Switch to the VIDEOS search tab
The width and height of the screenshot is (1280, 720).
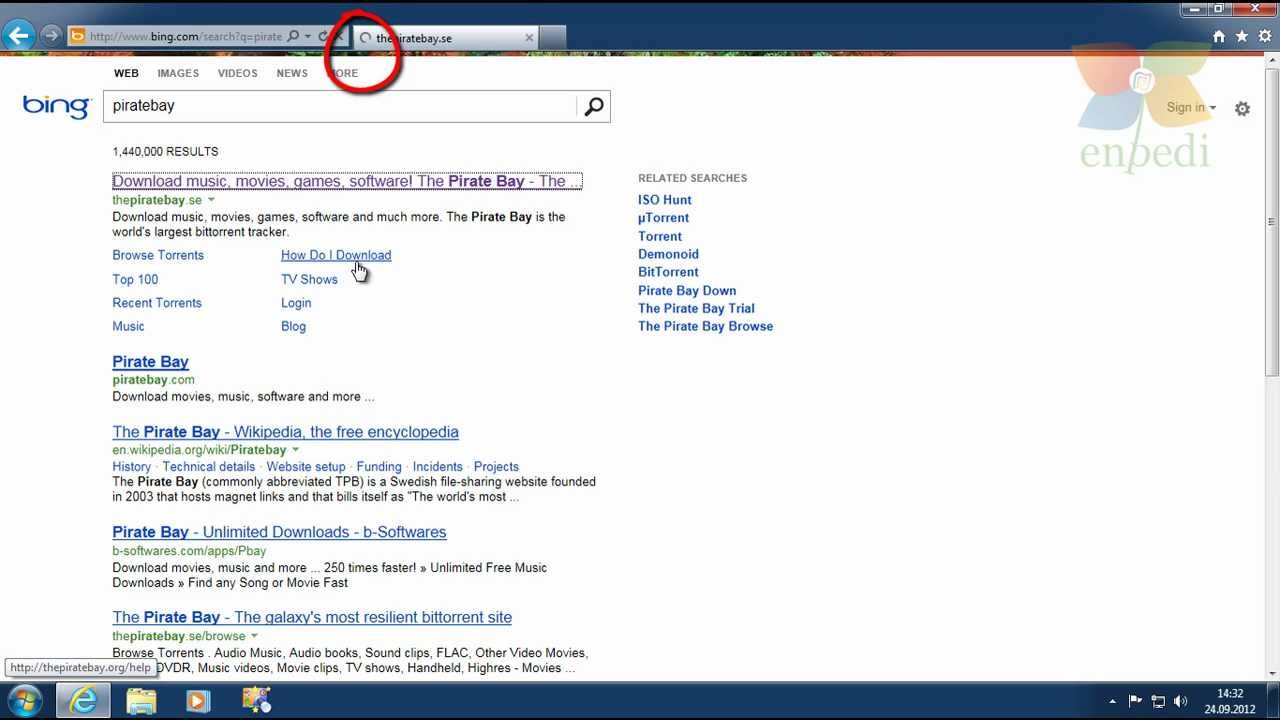pos(238,73)
